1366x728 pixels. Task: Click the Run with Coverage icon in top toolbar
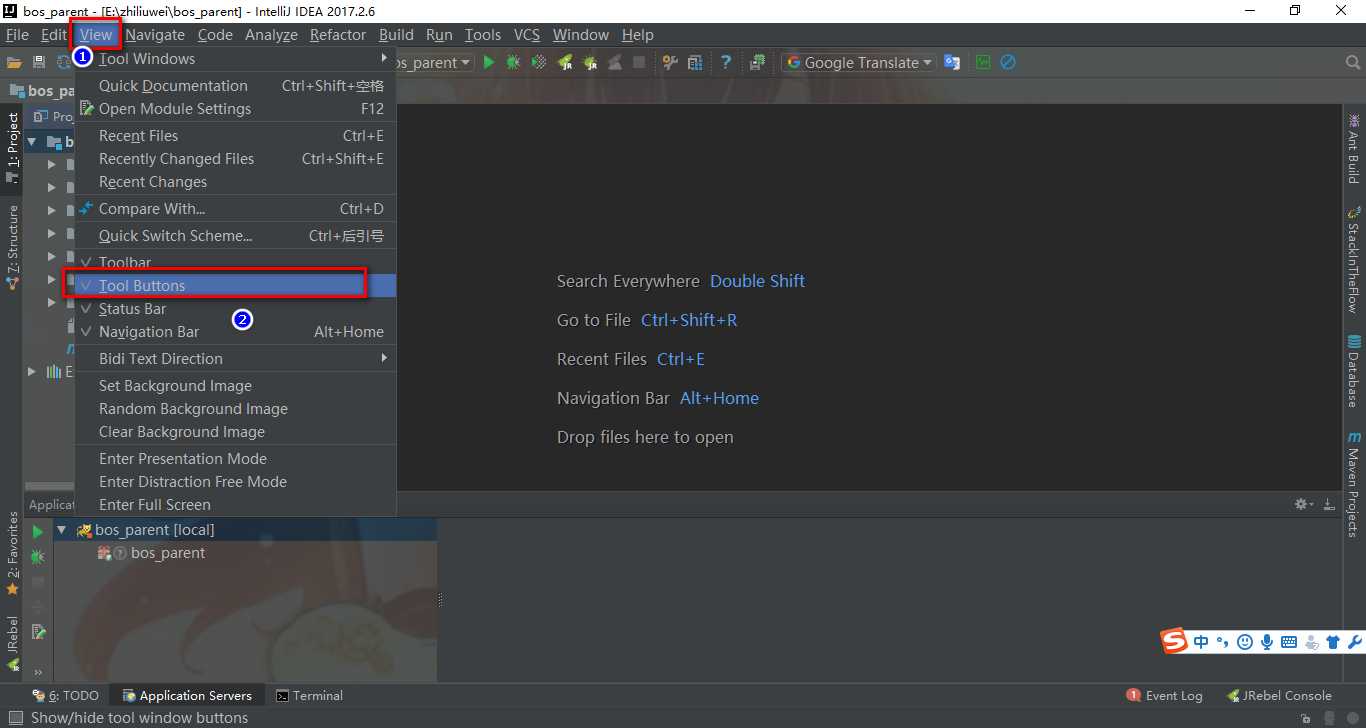pos(539,62)
